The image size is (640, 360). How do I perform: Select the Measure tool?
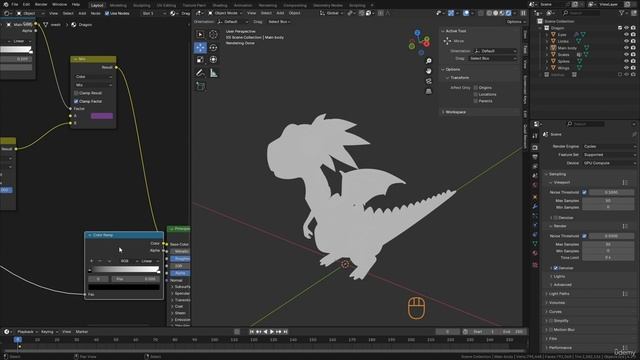(213, 73)
